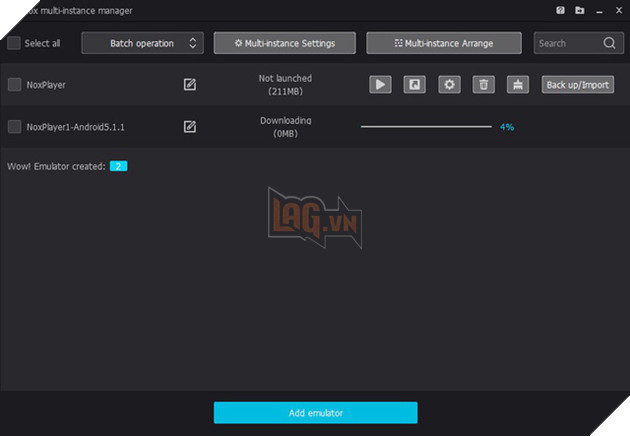Open the folder icon in title bar
The image size is (630, 436).
[579, 10]
